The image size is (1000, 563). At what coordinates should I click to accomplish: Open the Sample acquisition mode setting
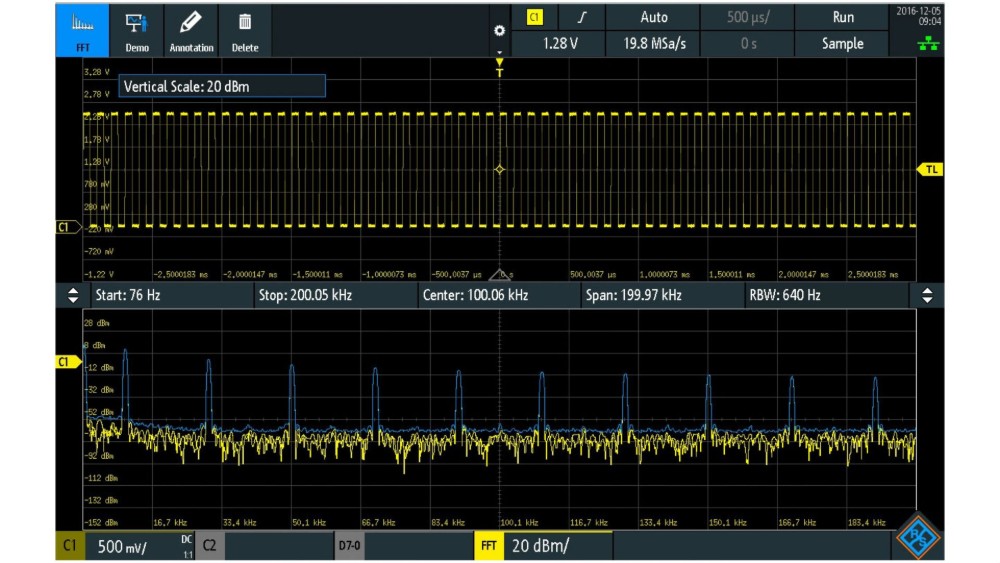[x=842, y=43]
